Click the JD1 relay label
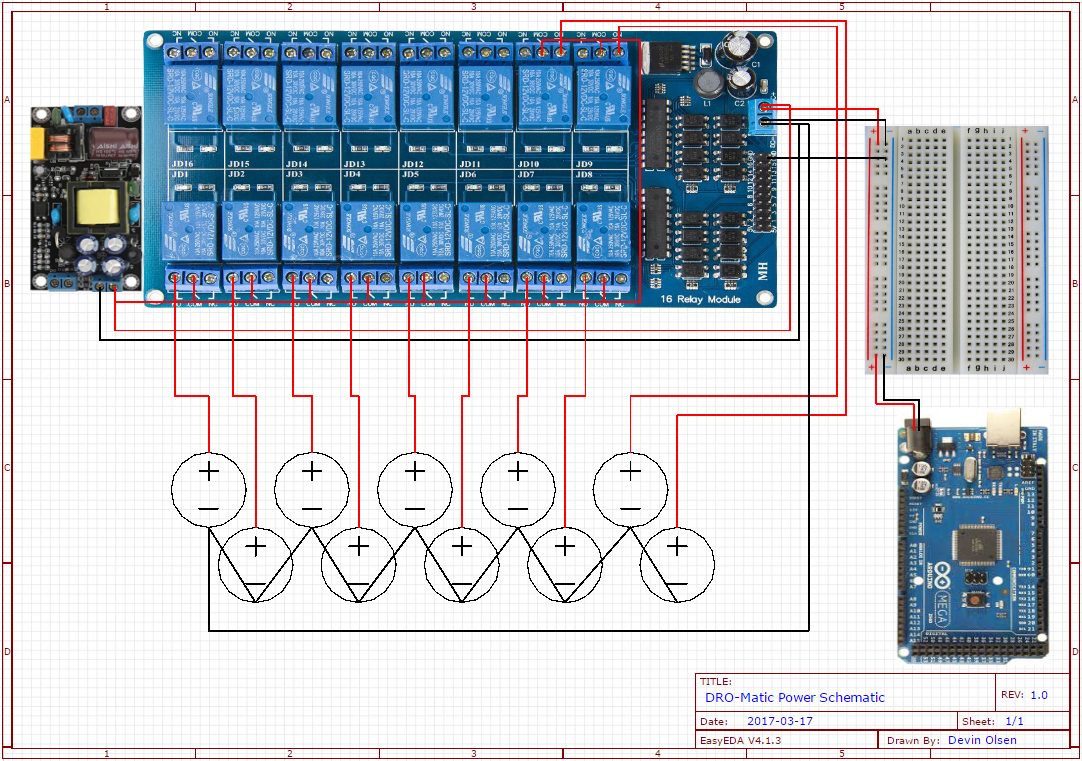 click(179, 175)
